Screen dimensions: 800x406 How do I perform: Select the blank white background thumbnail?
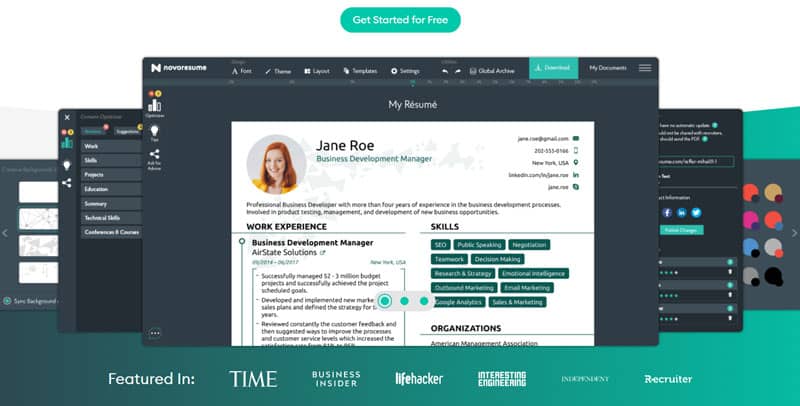pyautogui.click(x=38, y=192)
